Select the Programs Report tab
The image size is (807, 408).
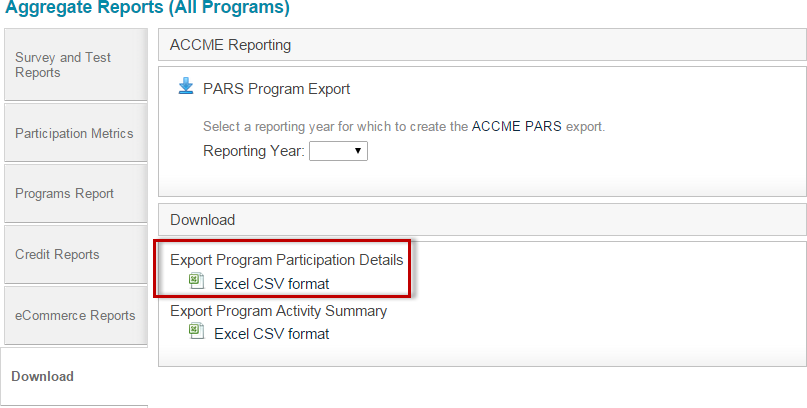(76, 194)
